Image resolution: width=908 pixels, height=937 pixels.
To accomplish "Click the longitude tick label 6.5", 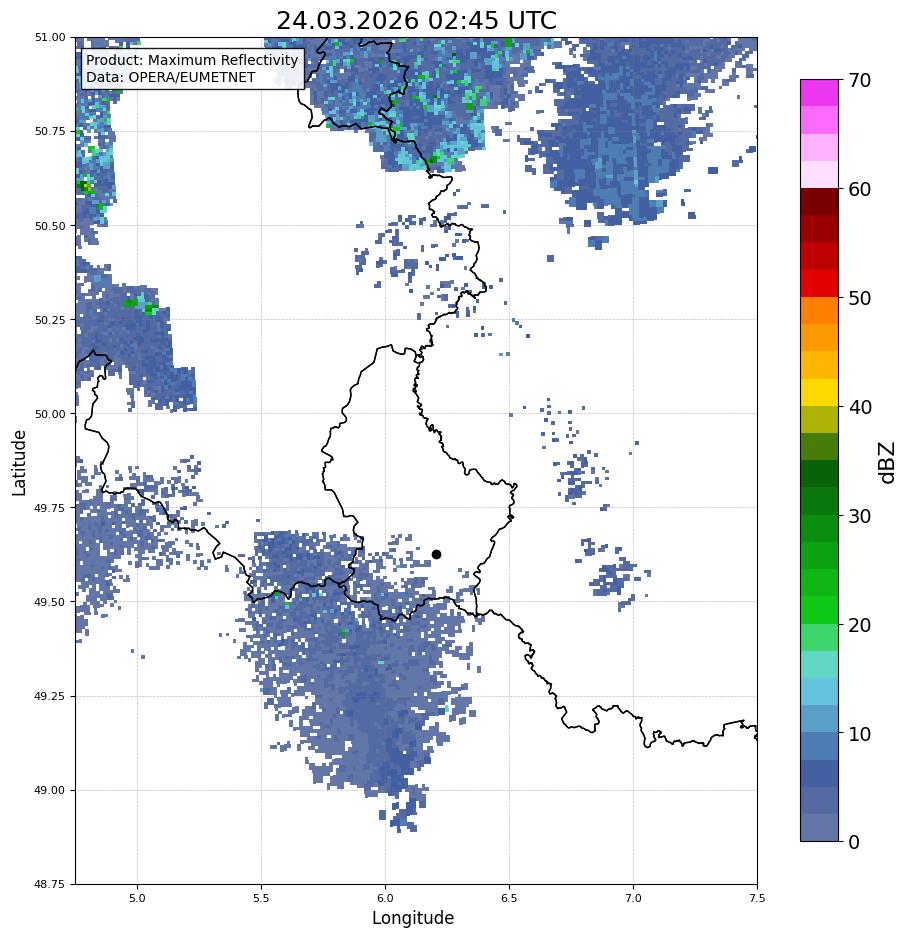I will coord(509,898).
